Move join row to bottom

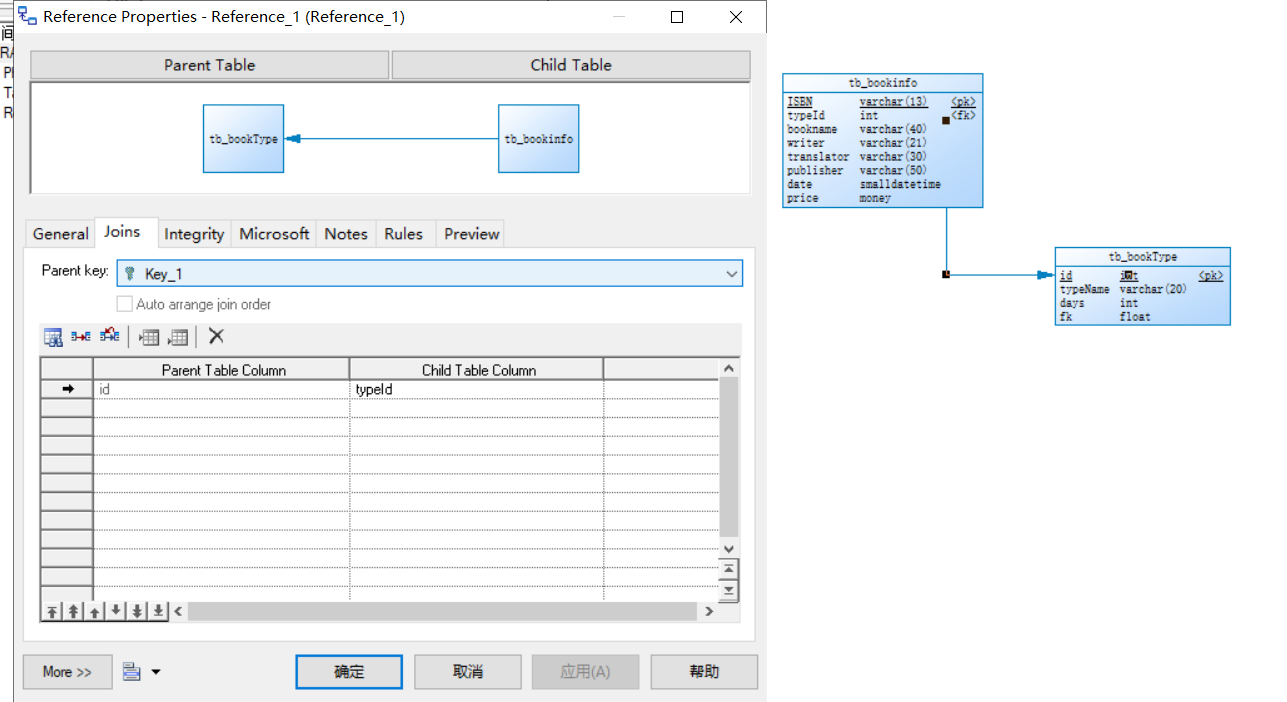[x=159, y=611]
